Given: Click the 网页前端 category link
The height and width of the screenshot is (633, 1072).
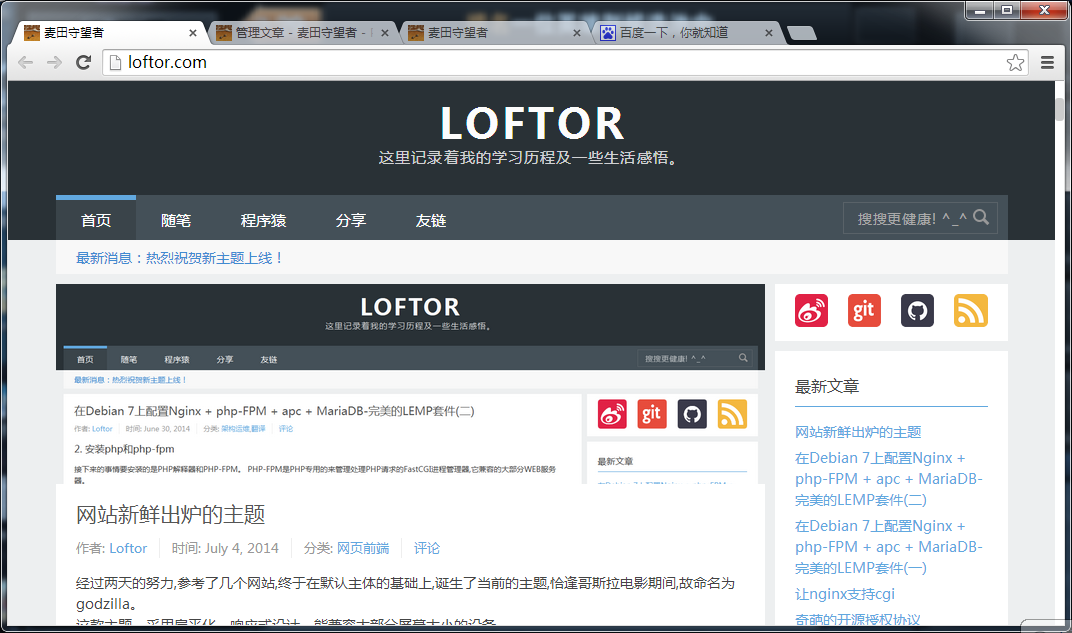Looking at the screenshot, I should [x=362, y=548].
